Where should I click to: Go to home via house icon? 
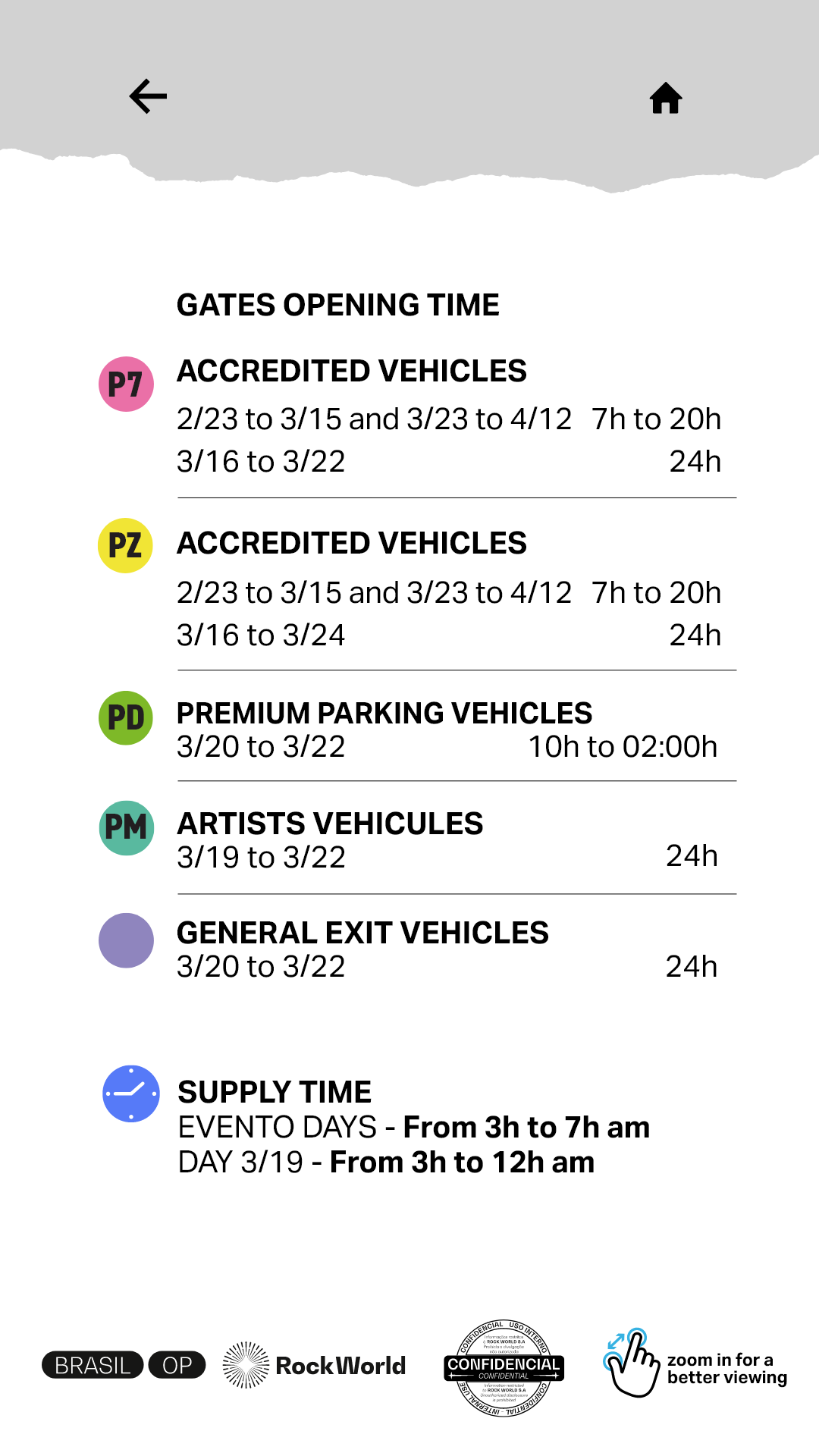tap(666, 98)
